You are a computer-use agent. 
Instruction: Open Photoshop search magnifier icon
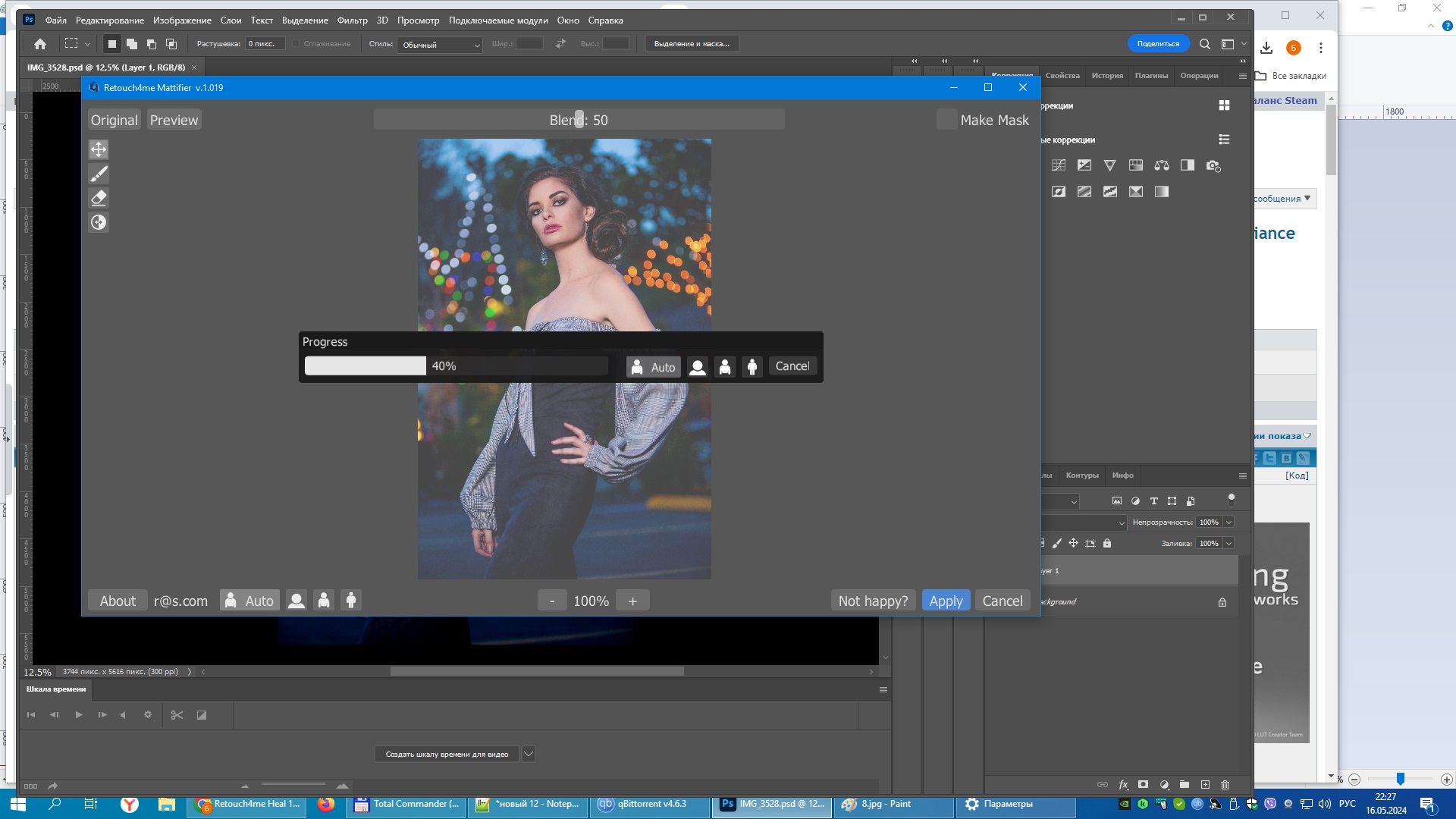pos(1204,44)
